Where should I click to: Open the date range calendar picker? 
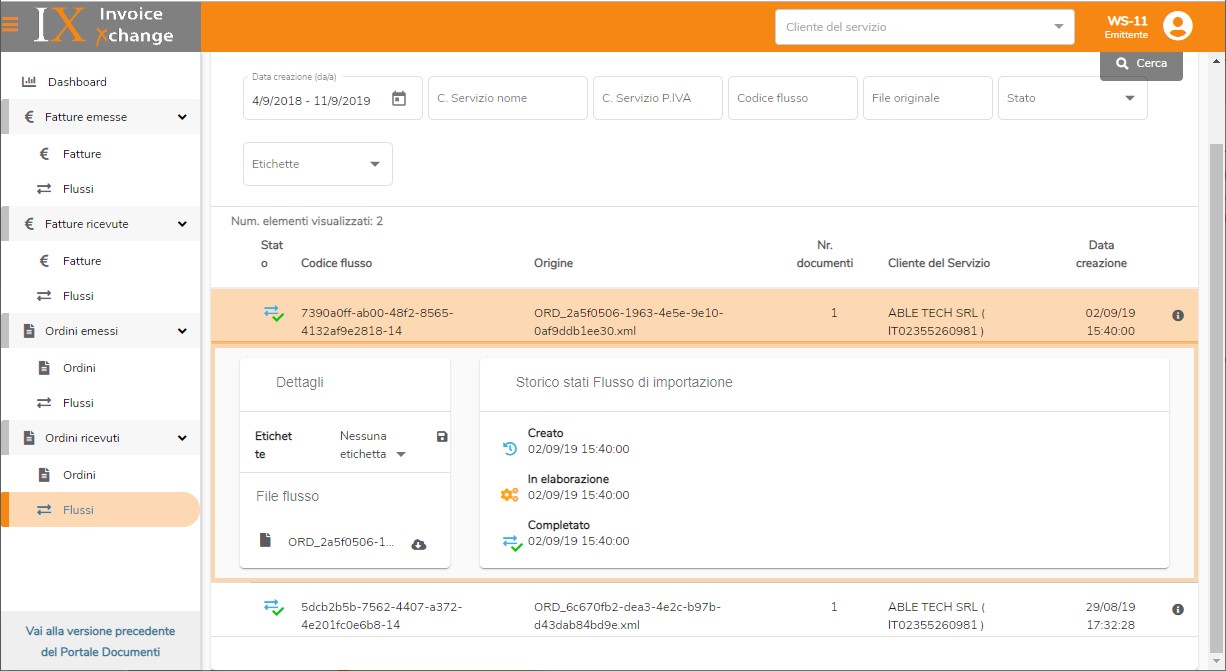(399, 99)
